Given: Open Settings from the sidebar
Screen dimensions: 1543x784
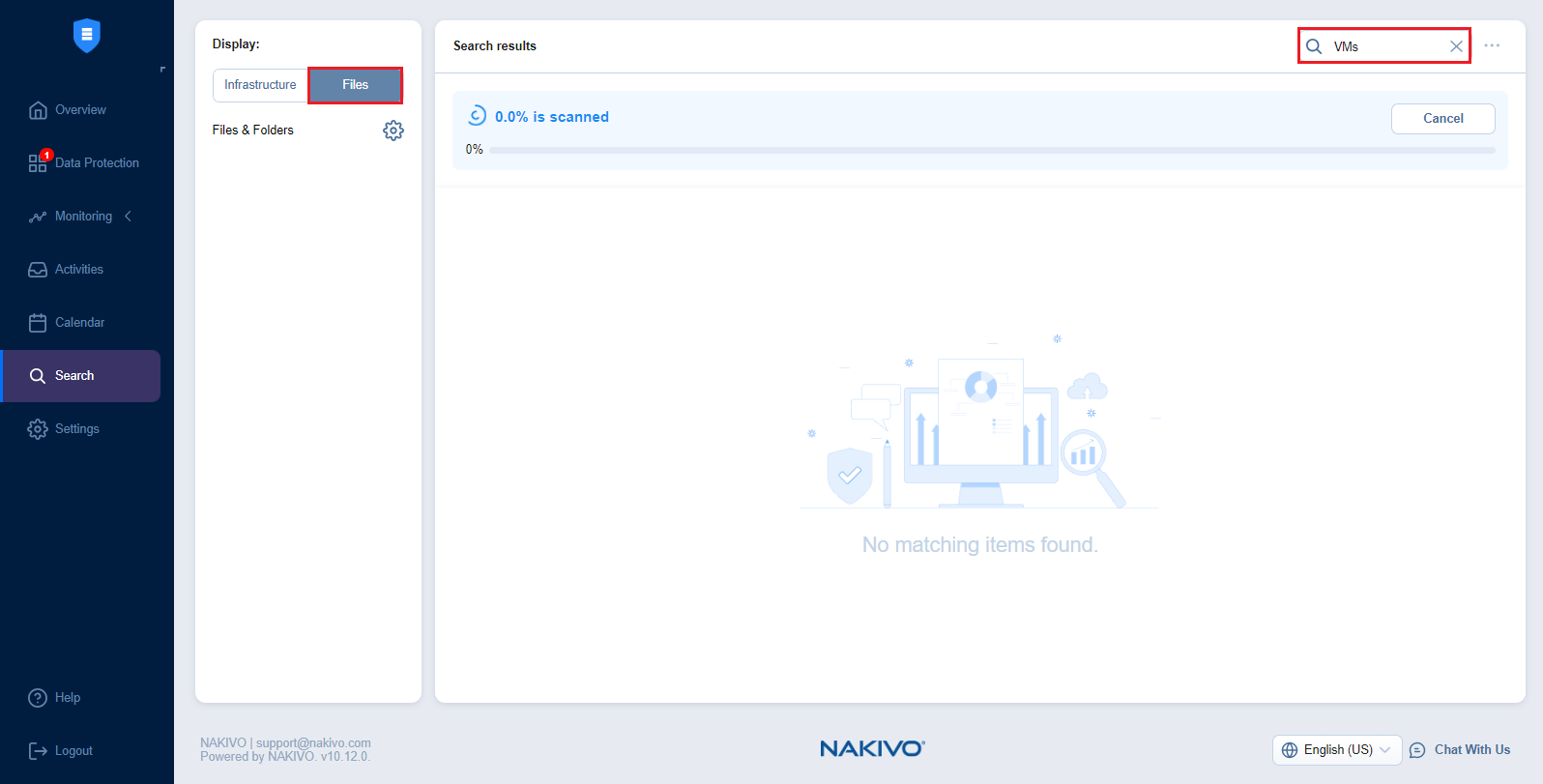Looking at the screenshot, I should (x=76, y=429).
